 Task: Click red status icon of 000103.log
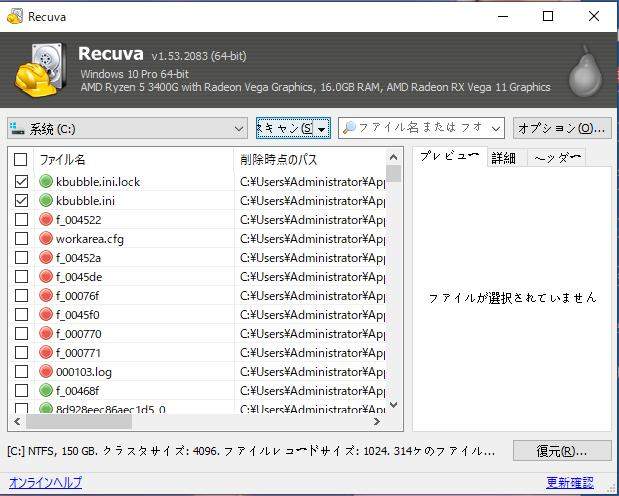click(46, 372)
